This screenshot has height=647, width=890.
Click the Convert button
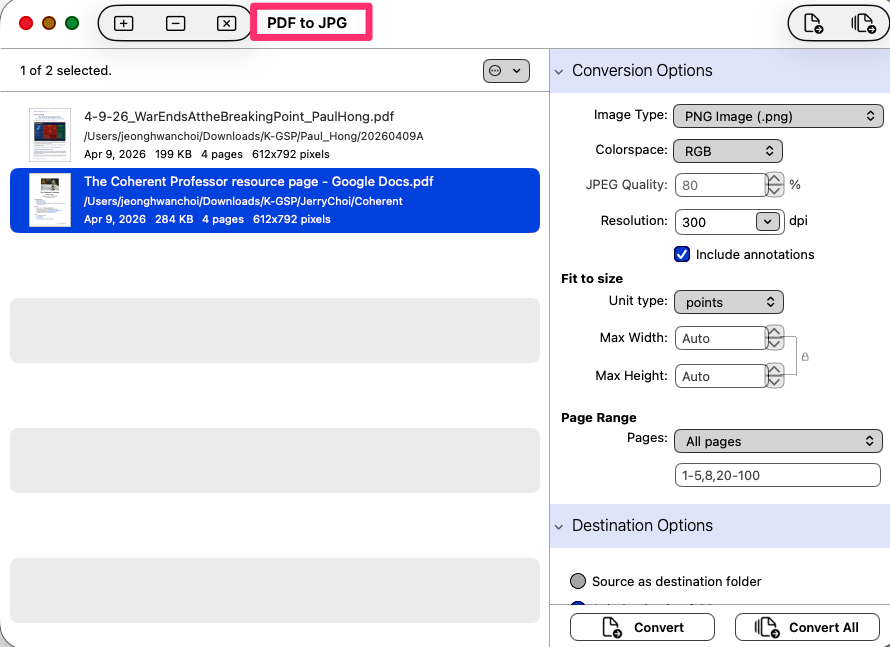642,627
